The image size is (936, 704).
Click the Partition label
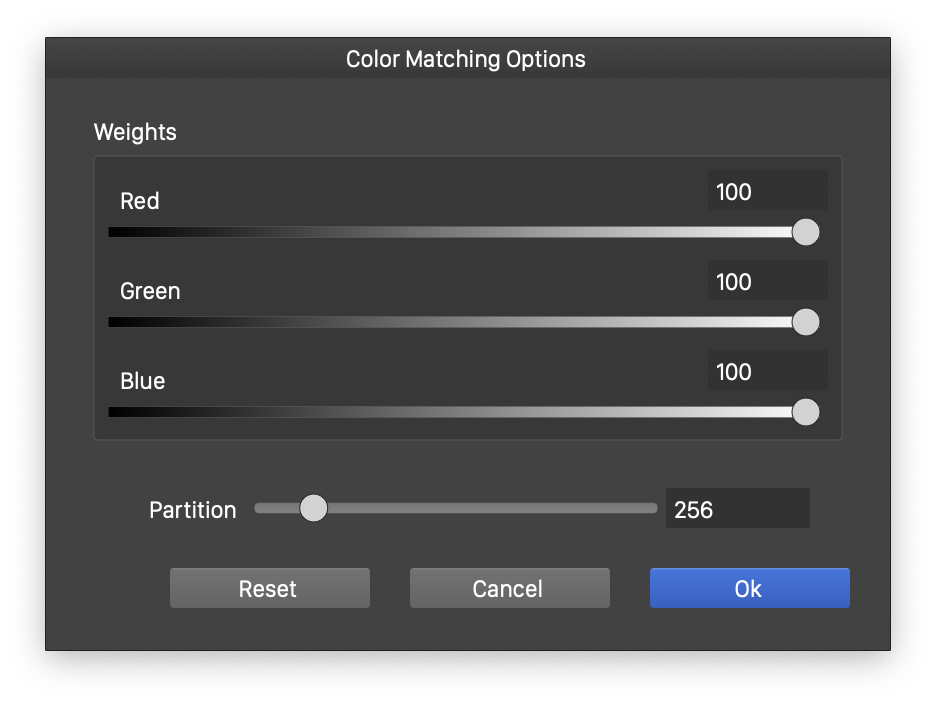[x=192, y=510]
